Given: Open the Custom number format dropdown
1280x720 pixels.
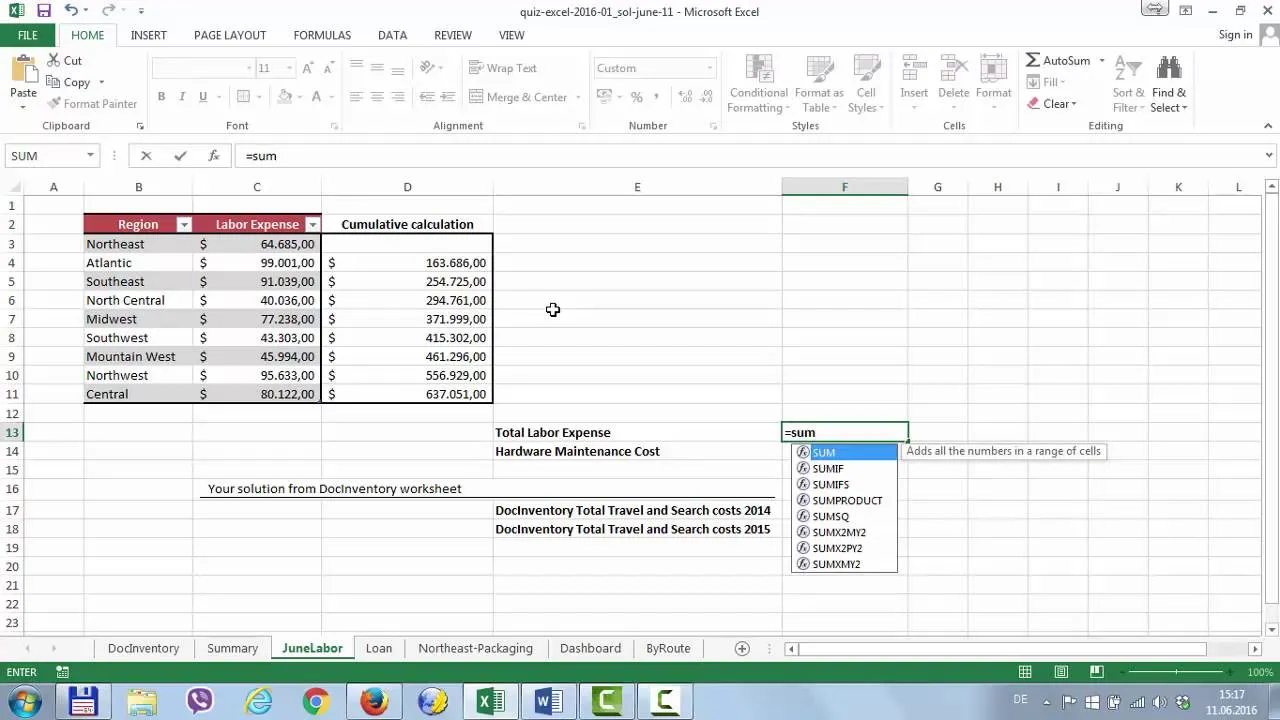Looking at the screenshot, I should (710, 68).
